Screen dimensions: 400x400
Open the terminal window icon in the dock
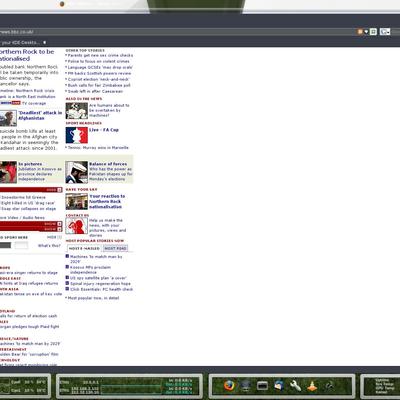point(262,386)
